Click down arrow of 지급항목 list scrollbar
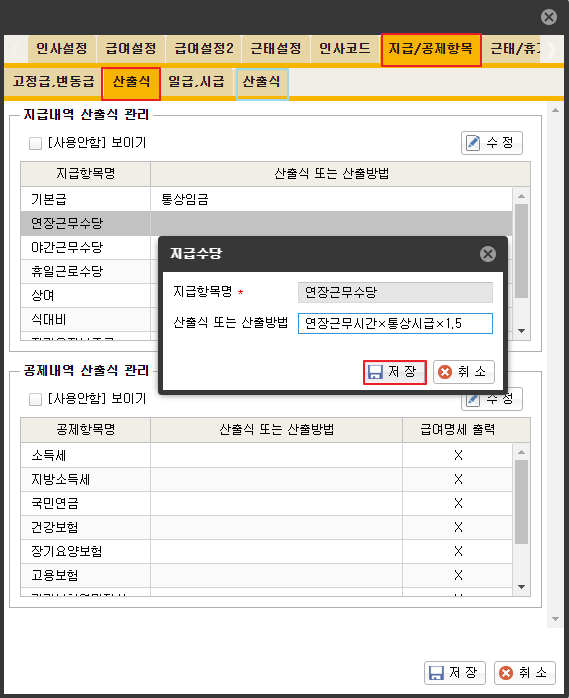Image resolution: width=569 pixels, height=698 pixels. point(521,331)
